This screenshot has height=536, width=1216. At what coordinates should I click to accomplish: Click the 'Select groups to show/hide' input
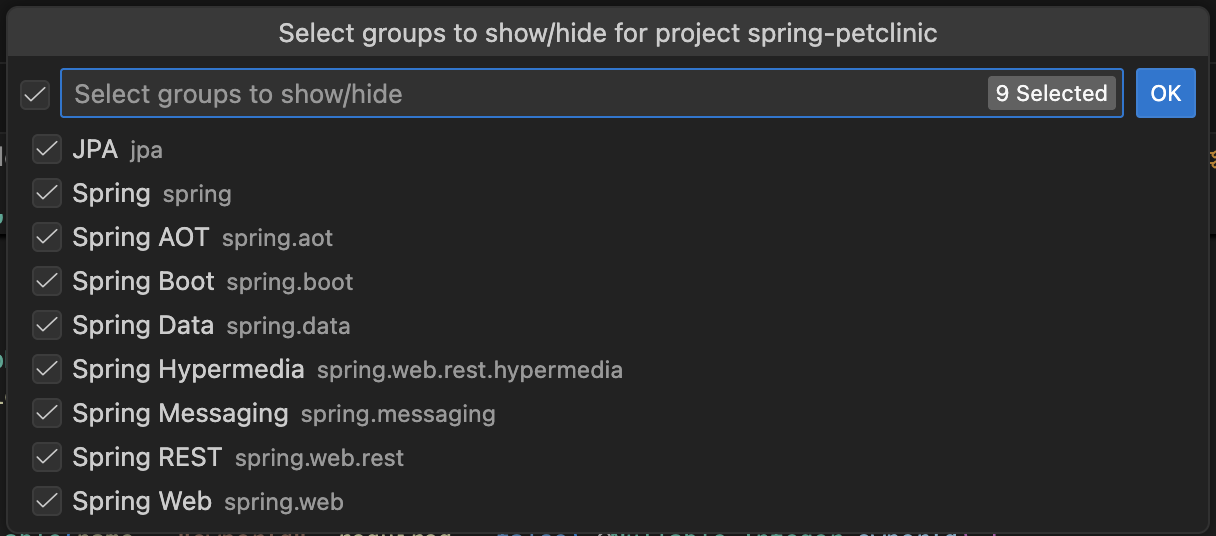coord(500,94)
